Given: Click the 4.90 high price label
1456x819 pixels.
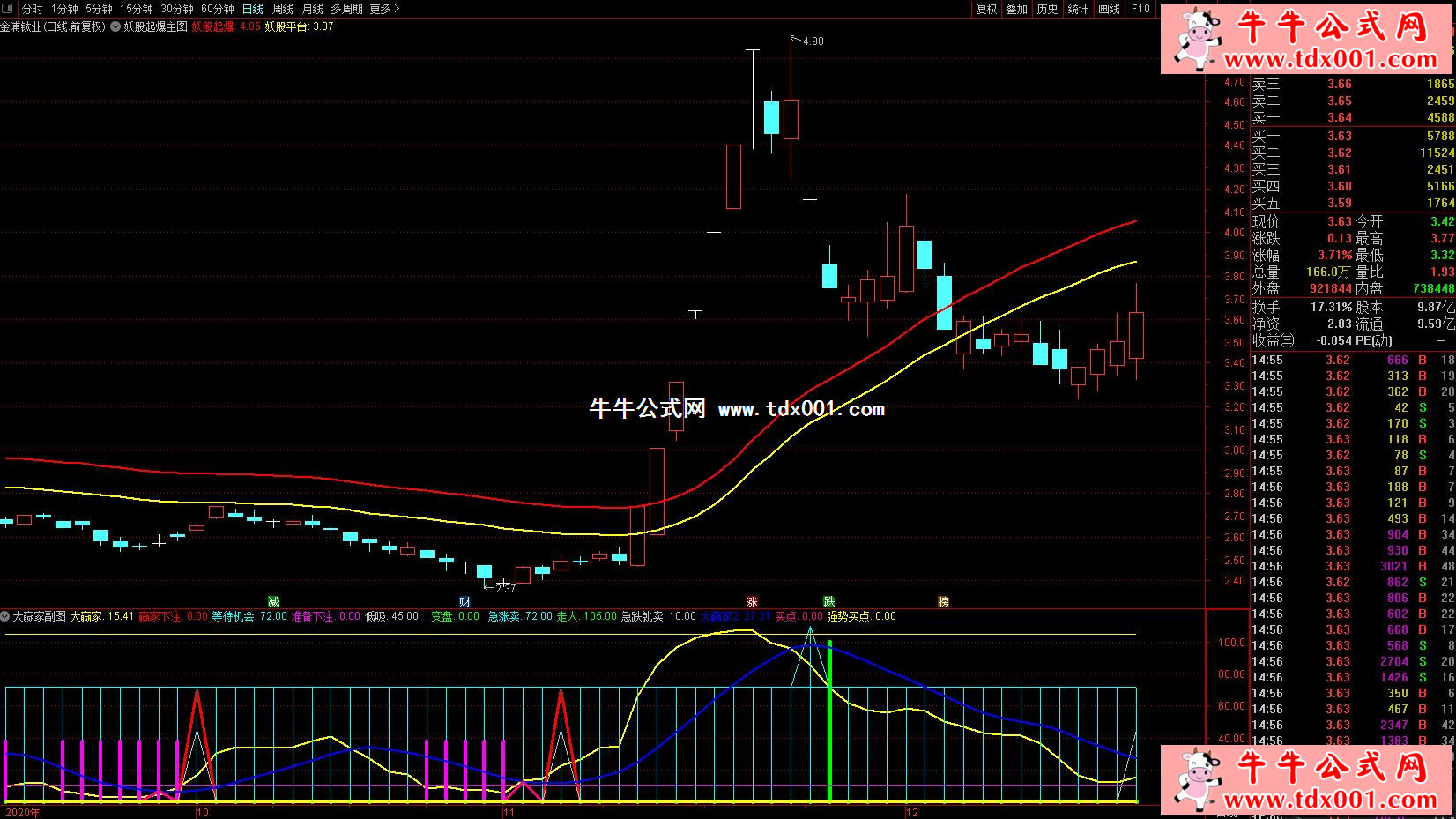Looking at the screenshot, I should [x=813, y=41].
